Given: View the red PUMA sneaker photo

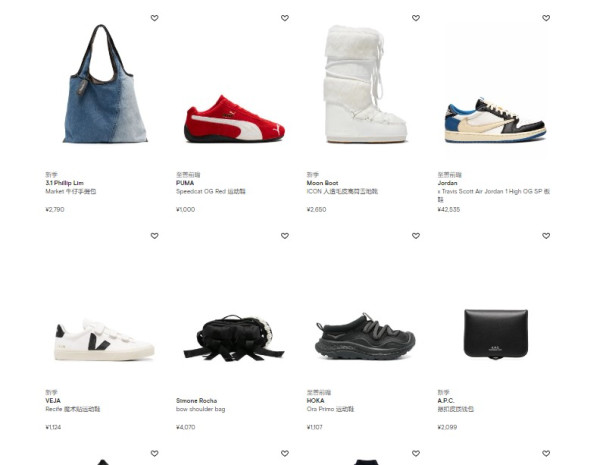Looking at the screenshot, I should (234, 119).
